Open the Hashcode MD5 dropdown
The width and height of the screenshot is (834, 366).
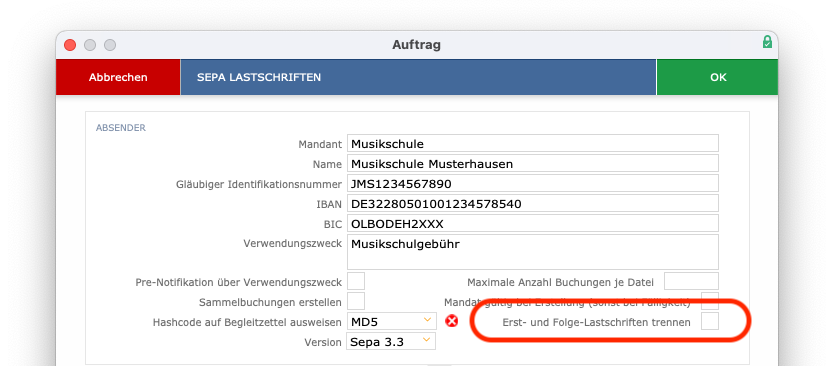391,321
